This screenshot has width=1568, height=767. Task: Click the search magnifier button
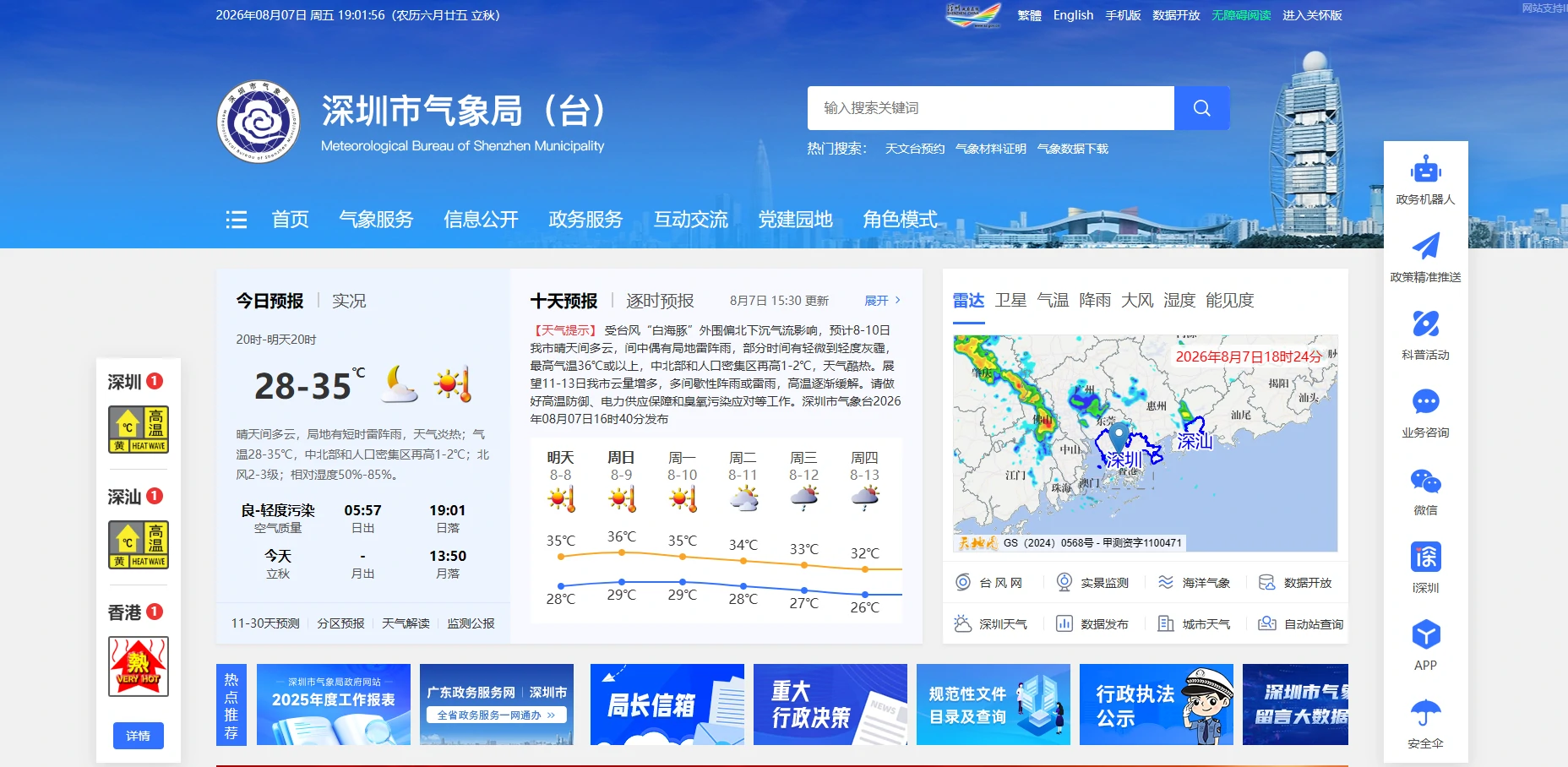1201,108
